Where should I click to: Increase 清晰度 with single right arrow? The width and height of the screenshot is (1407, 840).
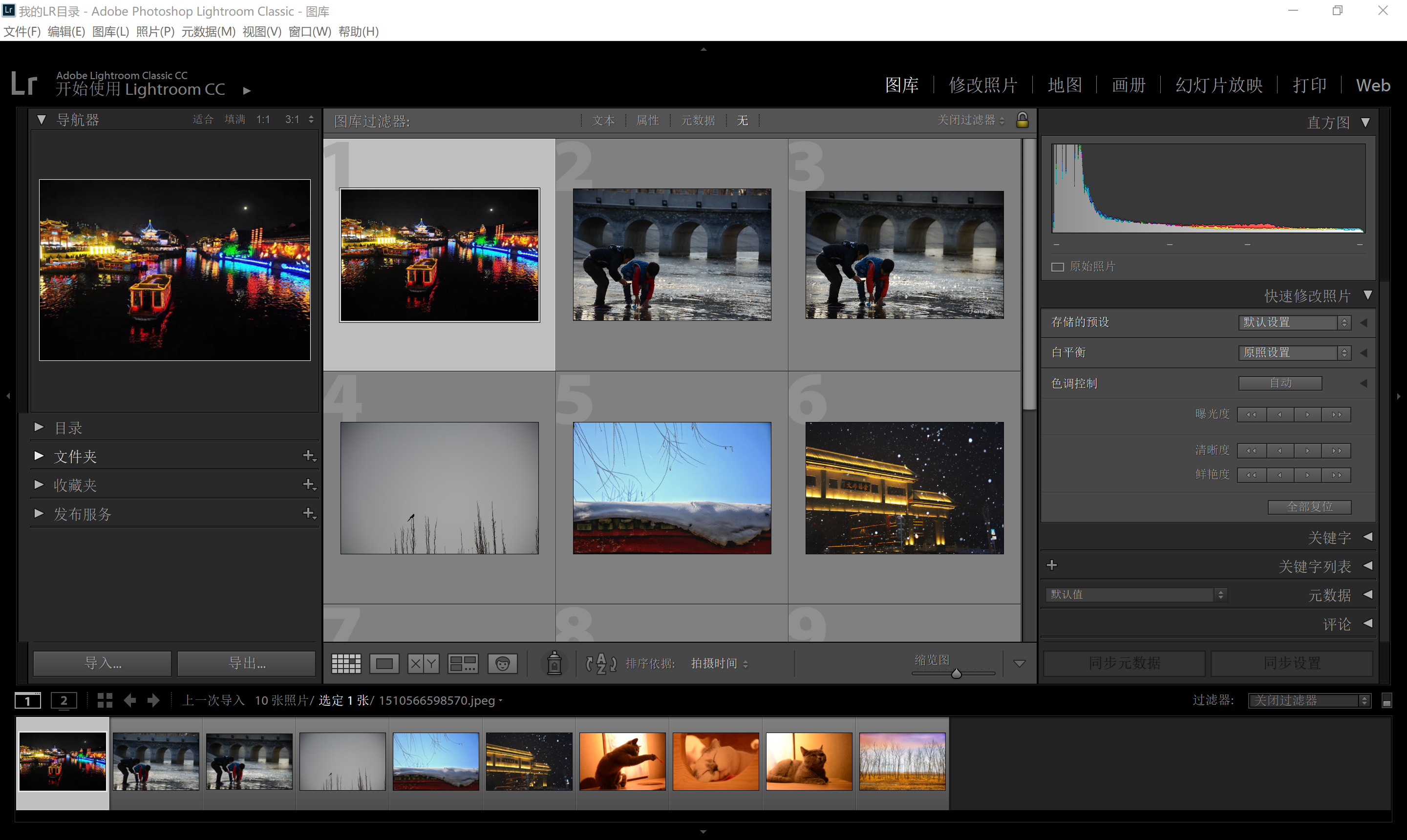click(1308, 451)
